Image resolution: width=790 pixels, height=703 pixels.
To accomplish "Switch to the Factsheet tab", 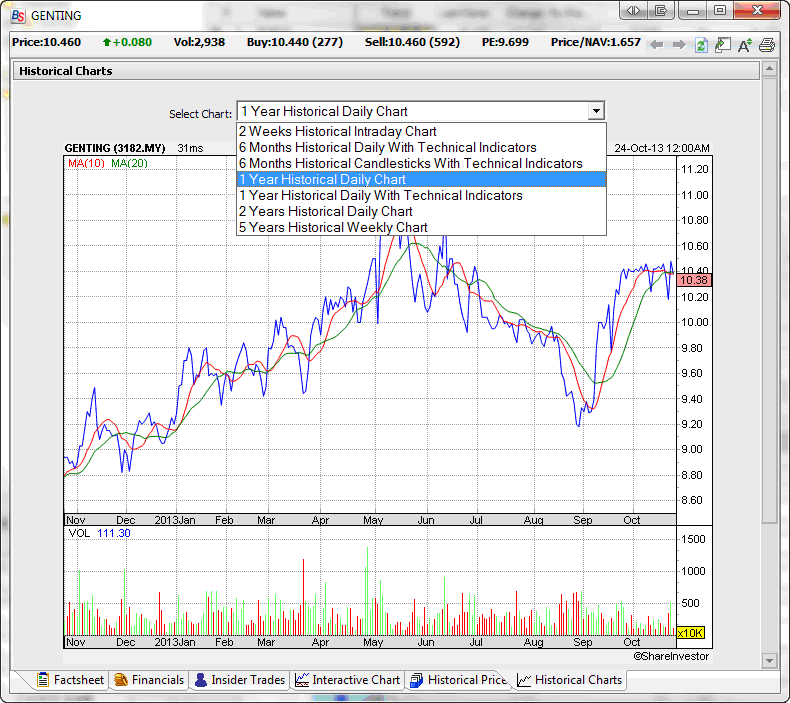I will pos(71,680).
